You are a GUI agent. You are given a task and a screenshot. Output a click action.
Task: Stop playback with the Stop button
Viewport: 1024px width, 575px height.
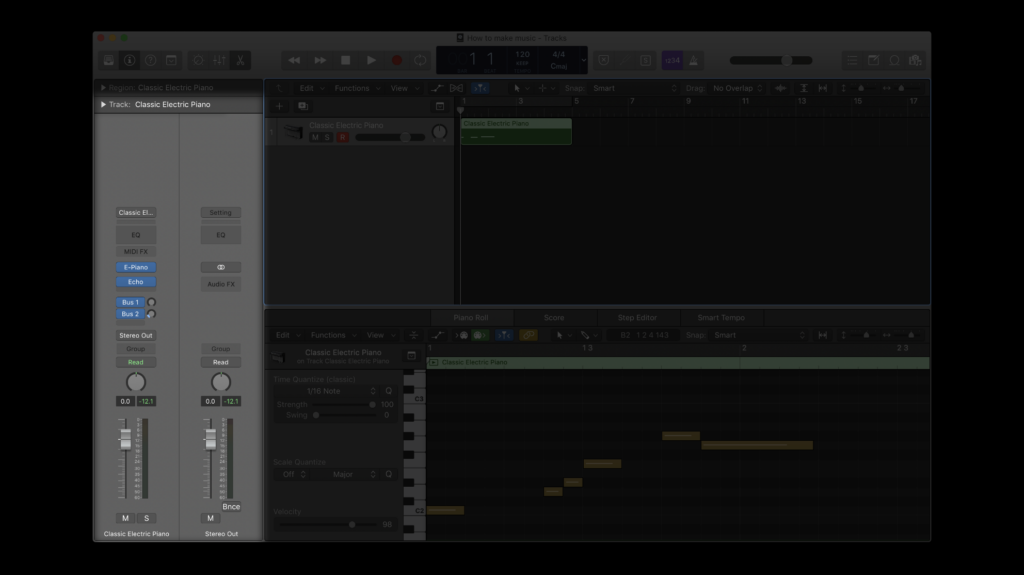[345, 60]
